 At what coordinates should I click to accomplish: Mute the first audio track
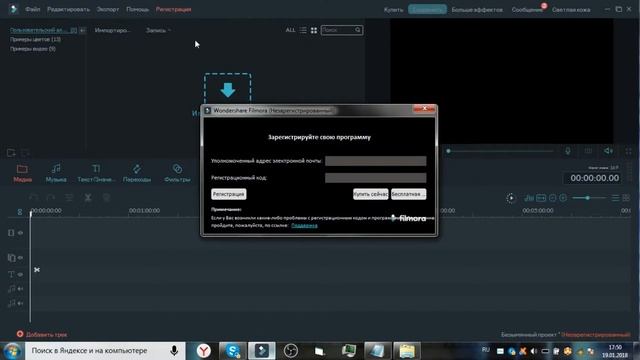[x=20, y=289]
